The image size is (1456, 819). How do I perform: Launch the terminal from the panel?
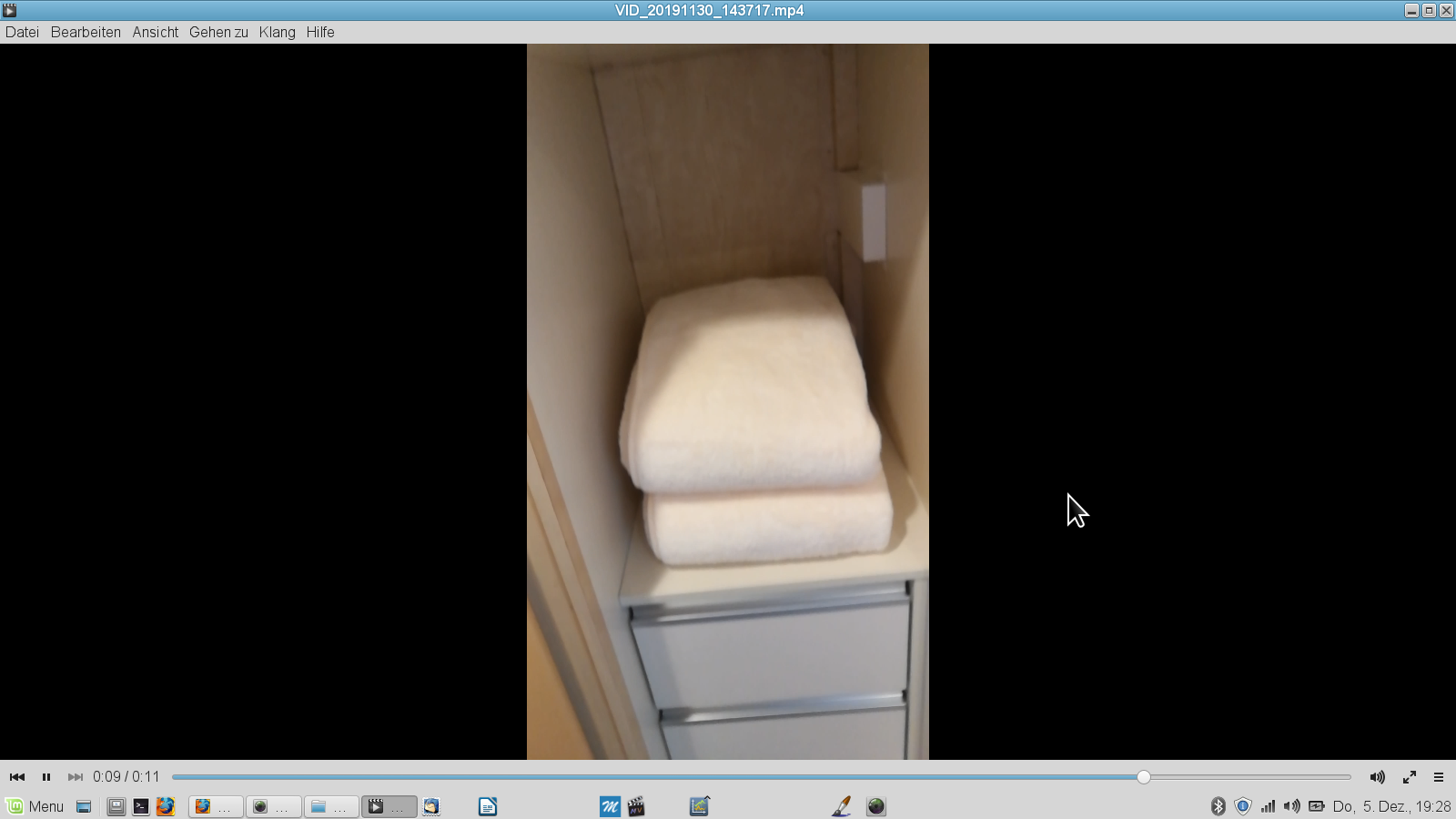pyautogui.click(x=141, y=806)
